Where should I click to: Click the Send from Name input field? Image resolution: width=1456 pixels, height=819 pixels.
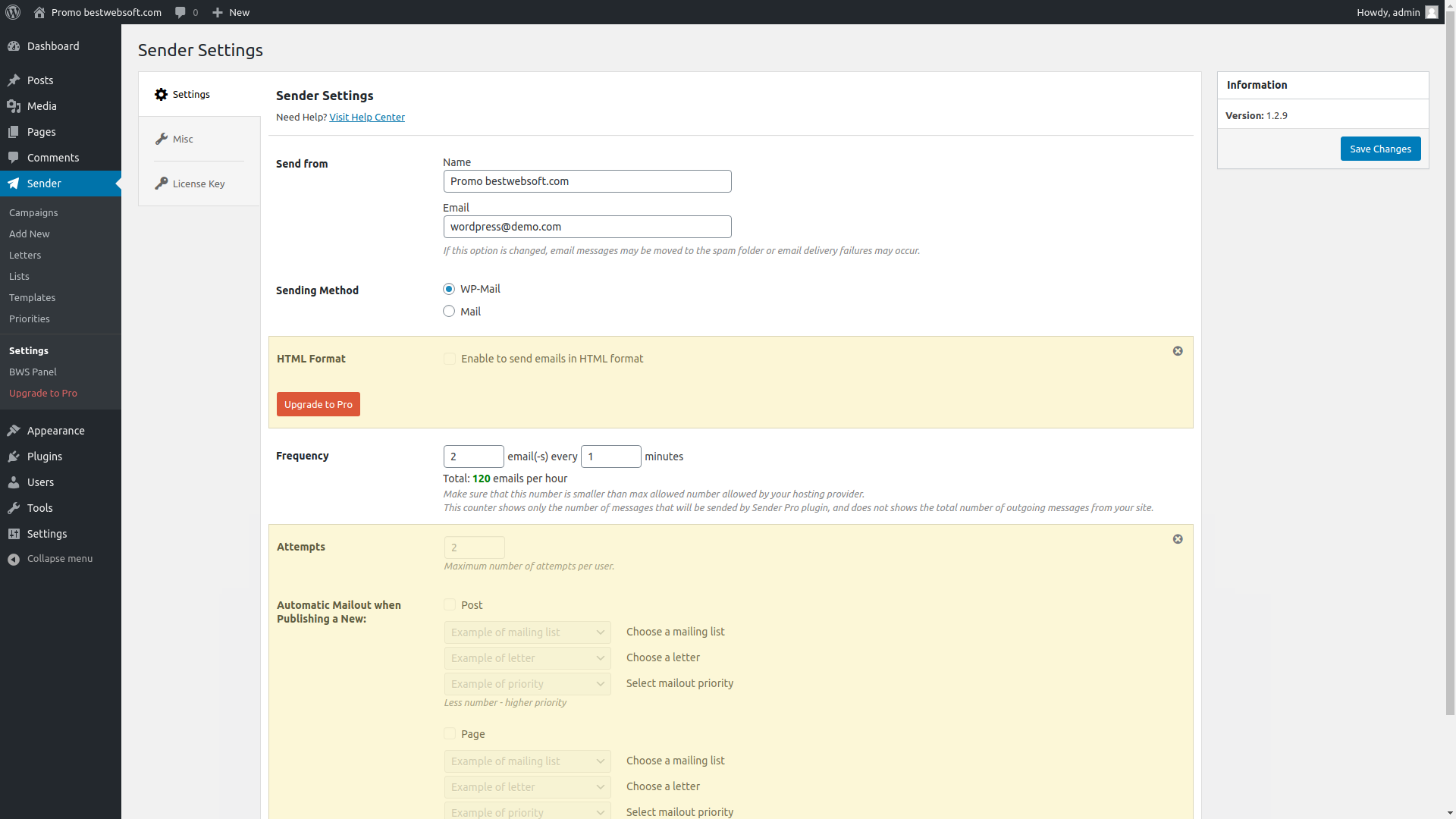coord(588,181)
